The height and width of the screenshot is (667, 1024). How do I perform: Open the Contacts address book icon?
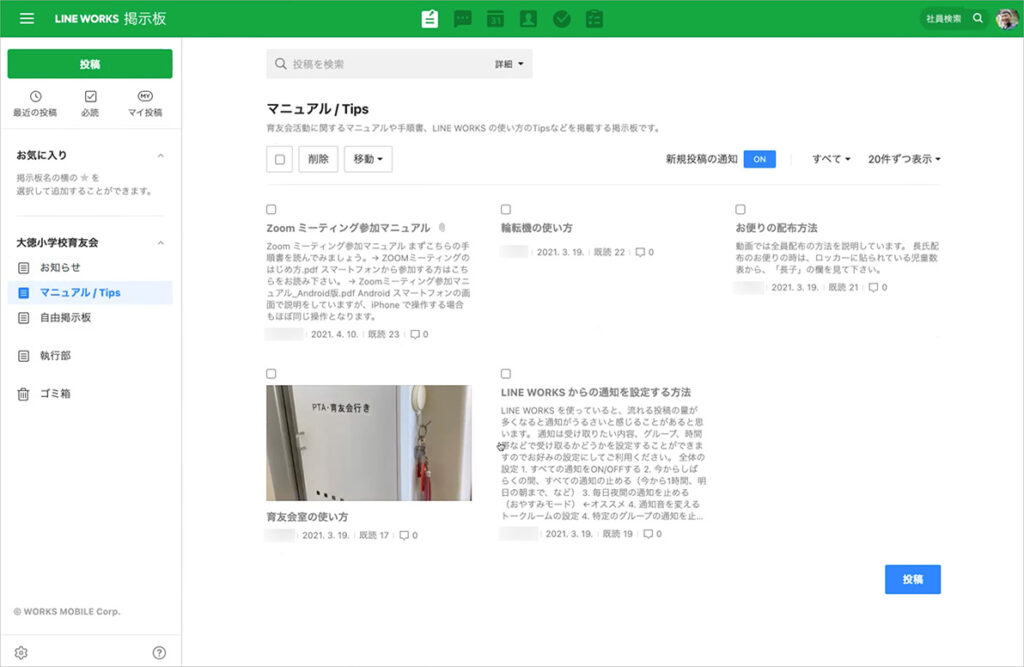pos(528,19)
